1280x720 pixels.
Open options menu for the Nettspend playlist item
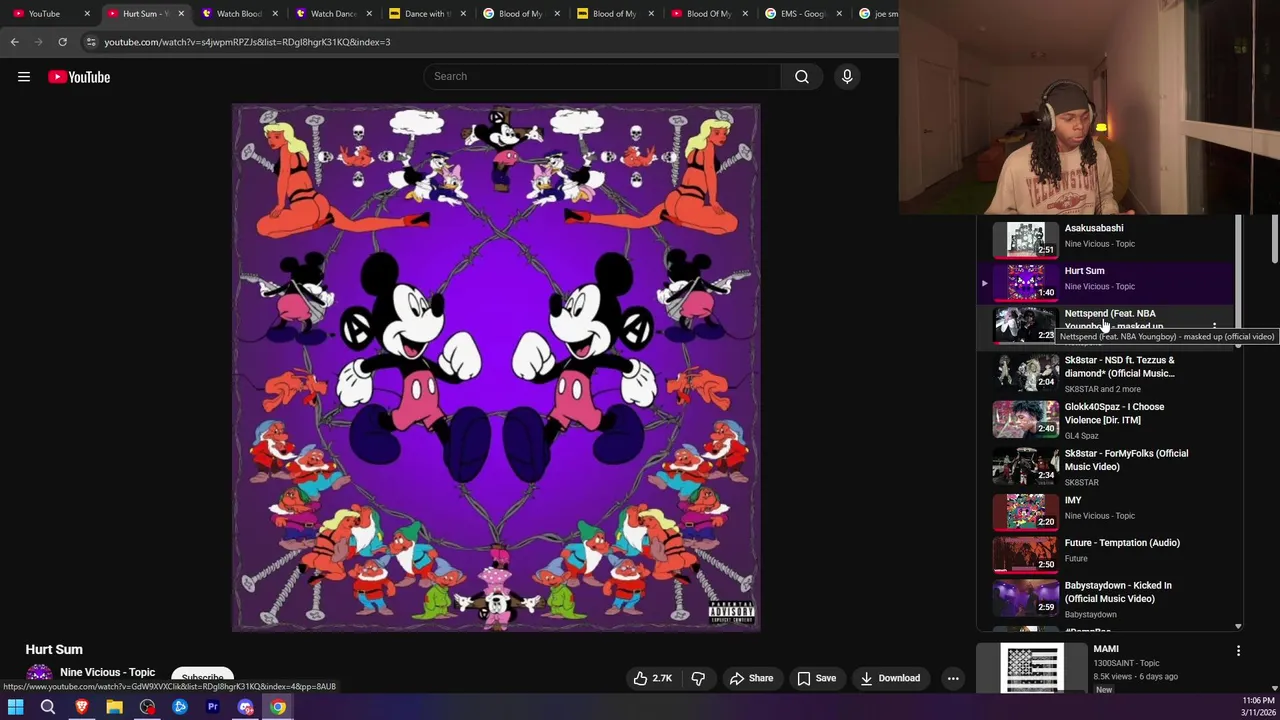(x=1214, y=326)
